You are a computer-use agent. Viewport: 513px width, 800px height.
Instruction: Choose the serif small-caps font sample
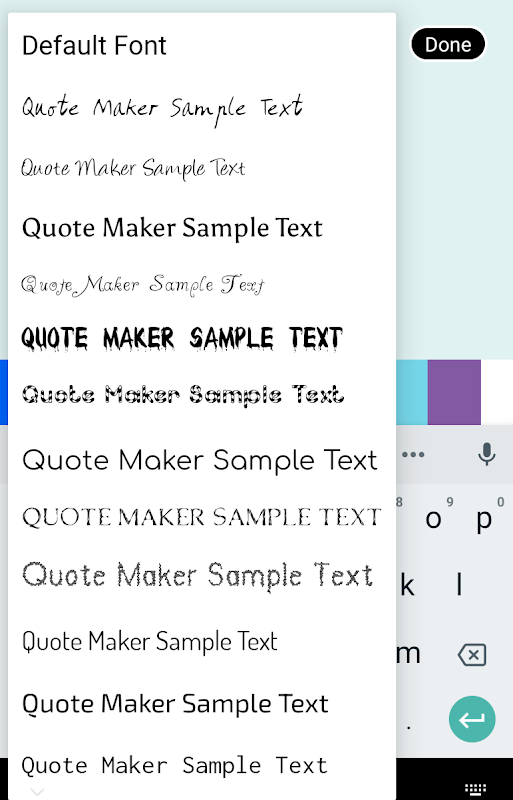click(202, 517)
